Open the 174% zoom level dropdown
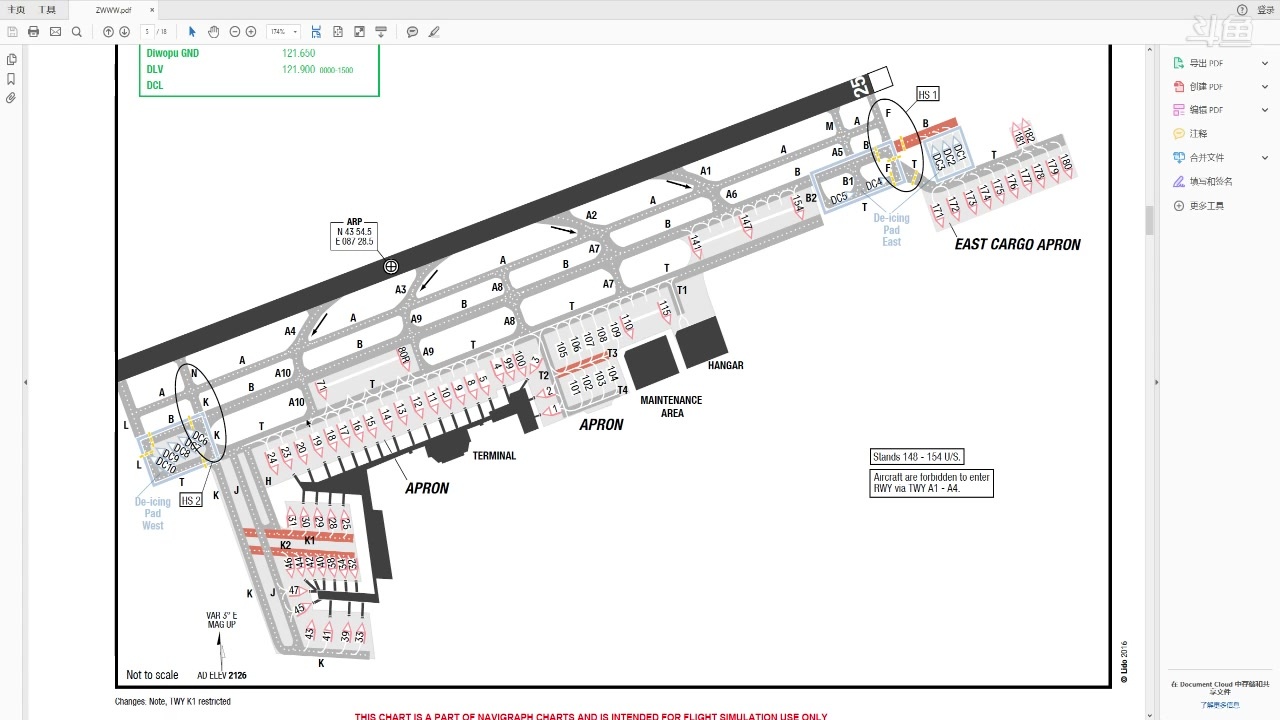The image size is (1280, 720). pos(283,32)
